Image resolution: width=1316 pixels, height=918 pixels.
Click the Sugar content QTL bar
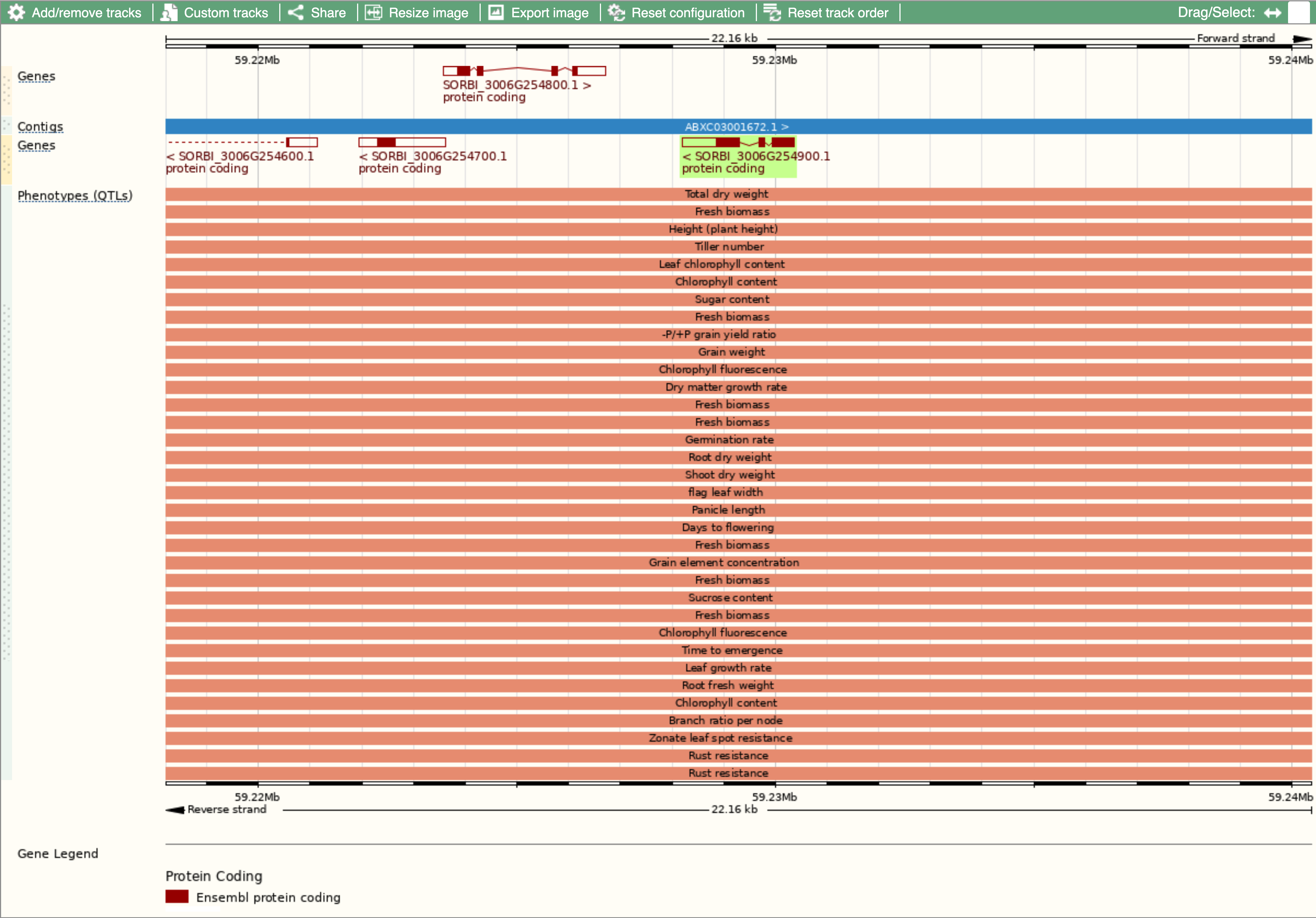click(738, 299)
